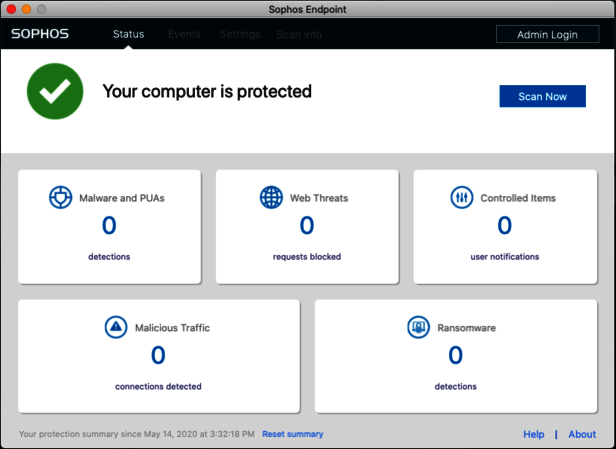This screenshot has height=449, width=616.
Task: Click the Controlled Items sliders icon
Action: tap(462, 197)
